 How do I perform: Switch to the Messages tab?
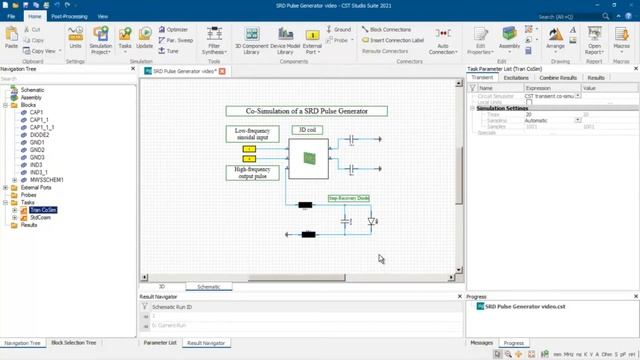tap(482, 343)
